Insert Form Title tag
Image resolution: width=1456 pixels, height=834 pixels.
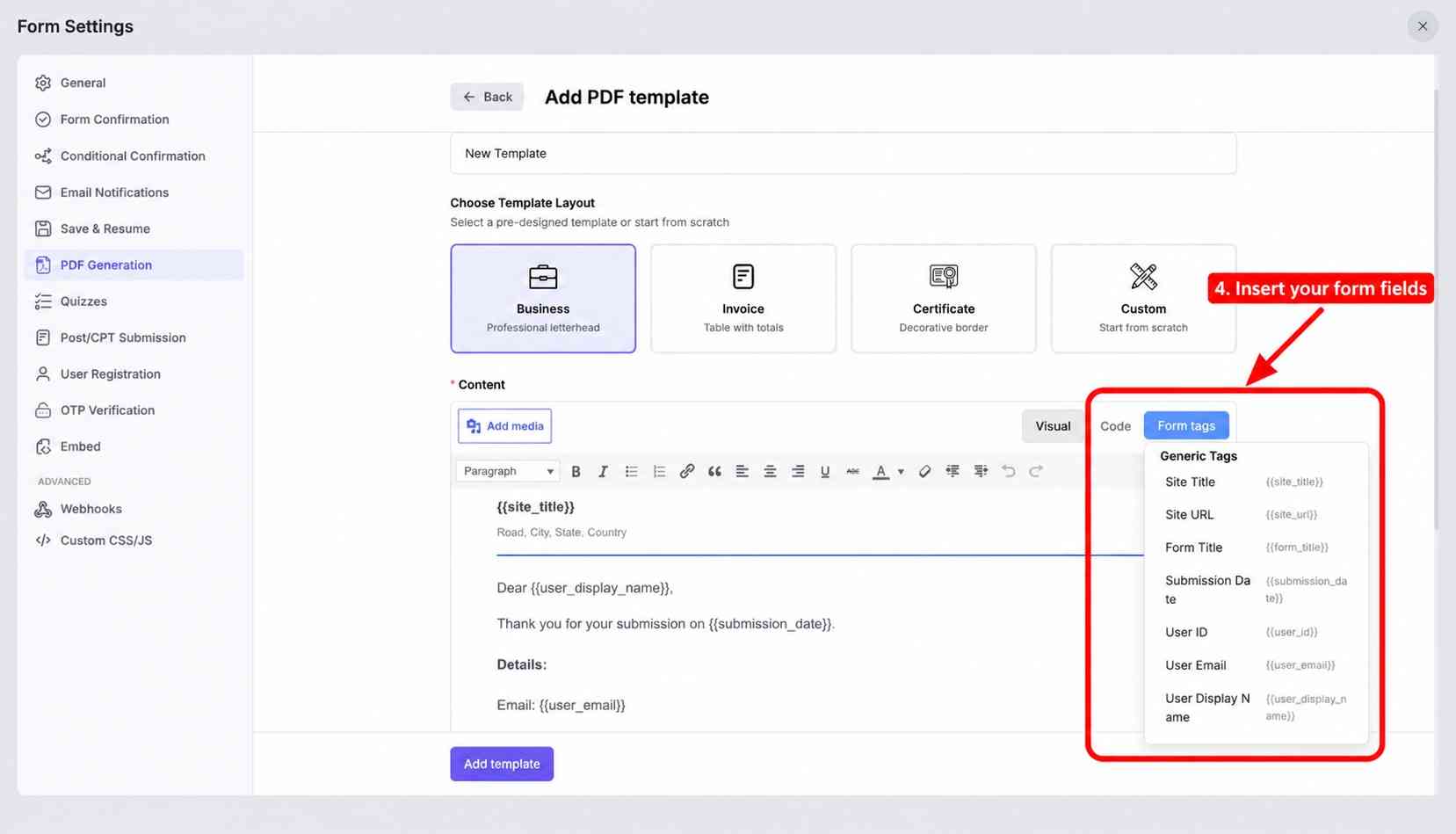pyautogui.click(x=1256, y=548)
